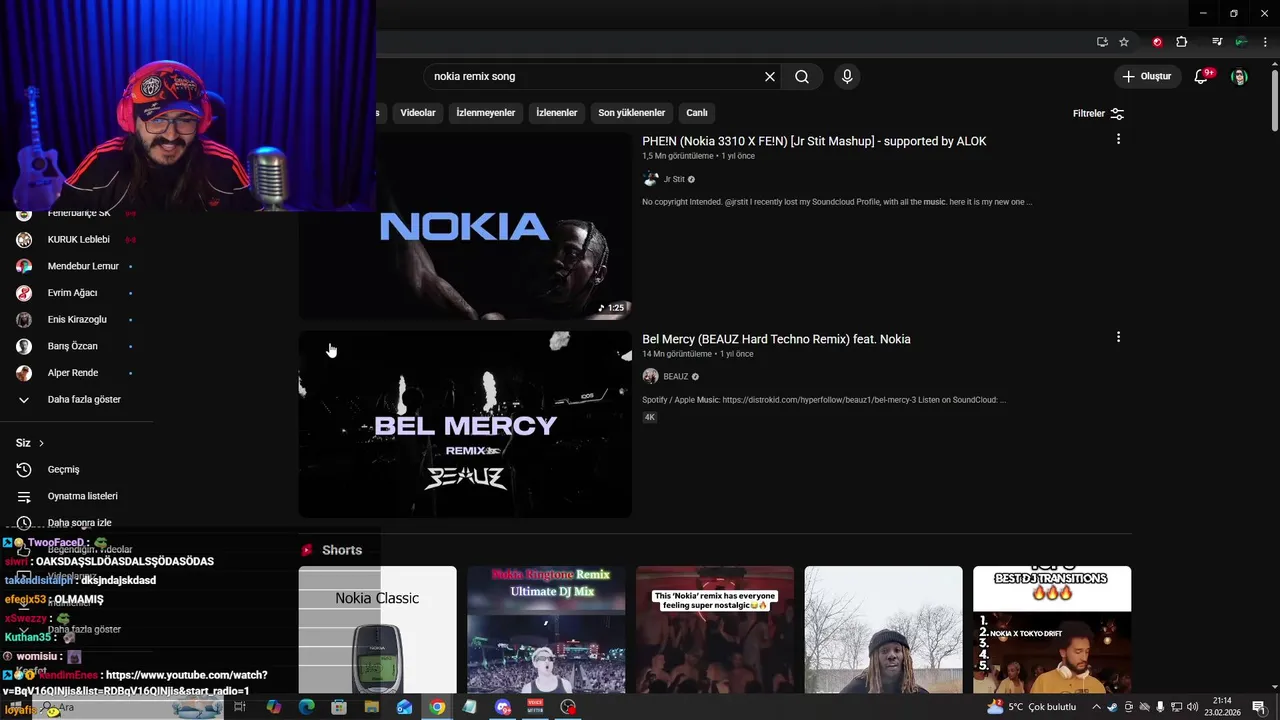The height and width of the screenshot is (720, 1280).
Task: Open Voicemeeter in the taskbar
Action: (535, 707)
